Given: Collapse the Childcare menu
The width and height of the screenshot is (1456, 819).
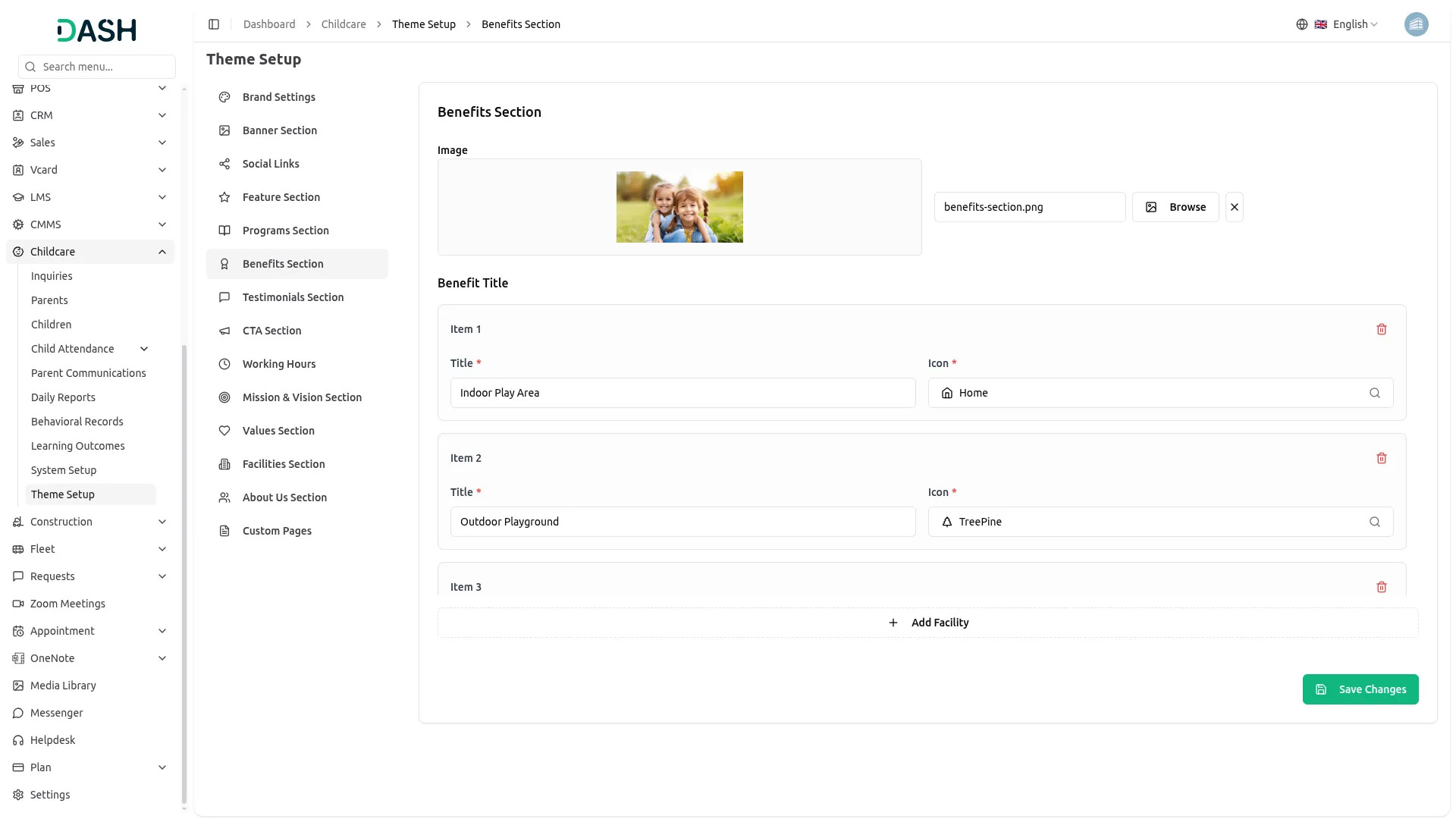Looking at the screenshot, I should coord(162,252).
